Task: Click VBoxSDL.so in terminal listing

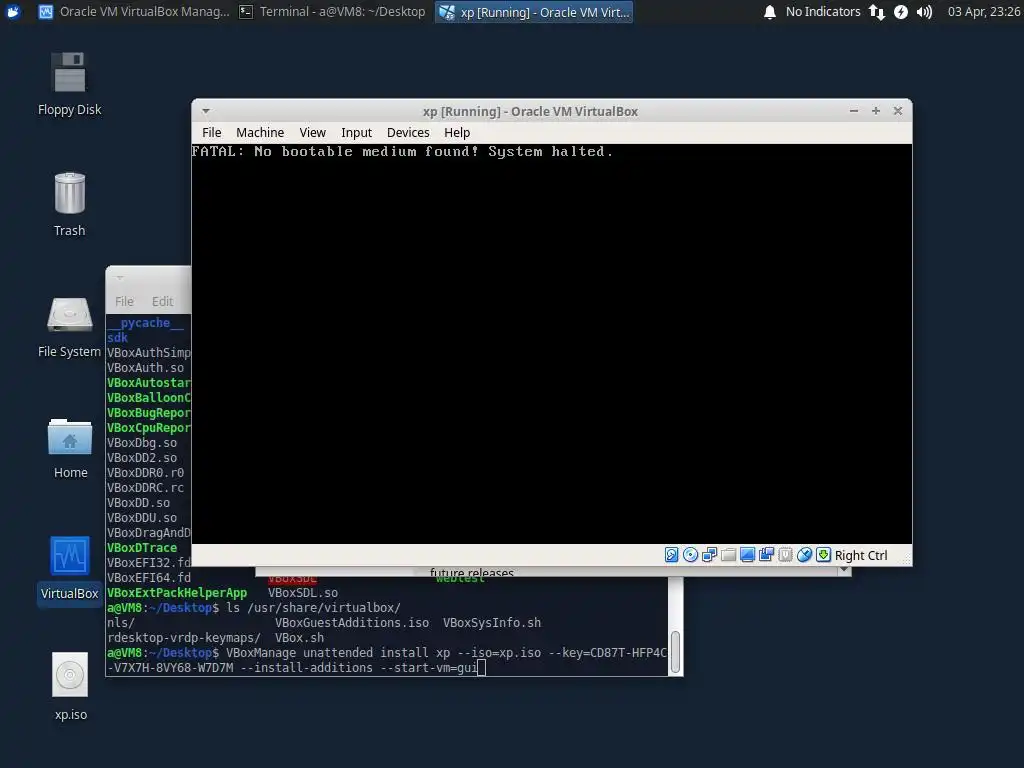Action: pyautogui.click(x=303, y=593)
